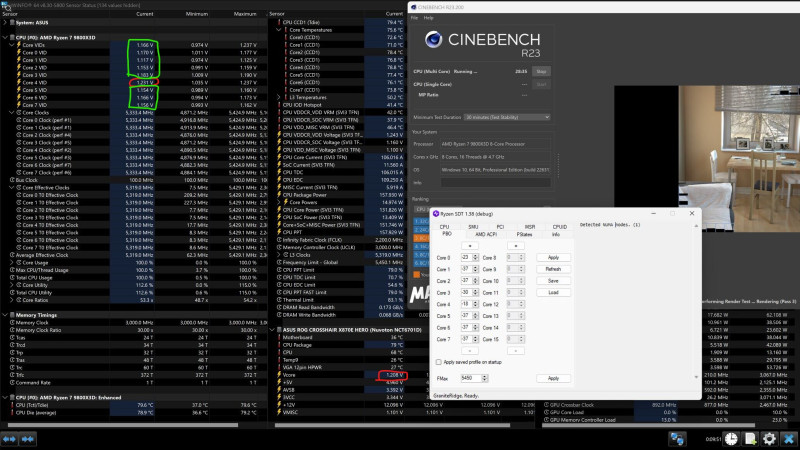Click the thermometer icon beside CPU IOD Hotspot
Viewport: 800px width, 450px height.
click(279, 105)
